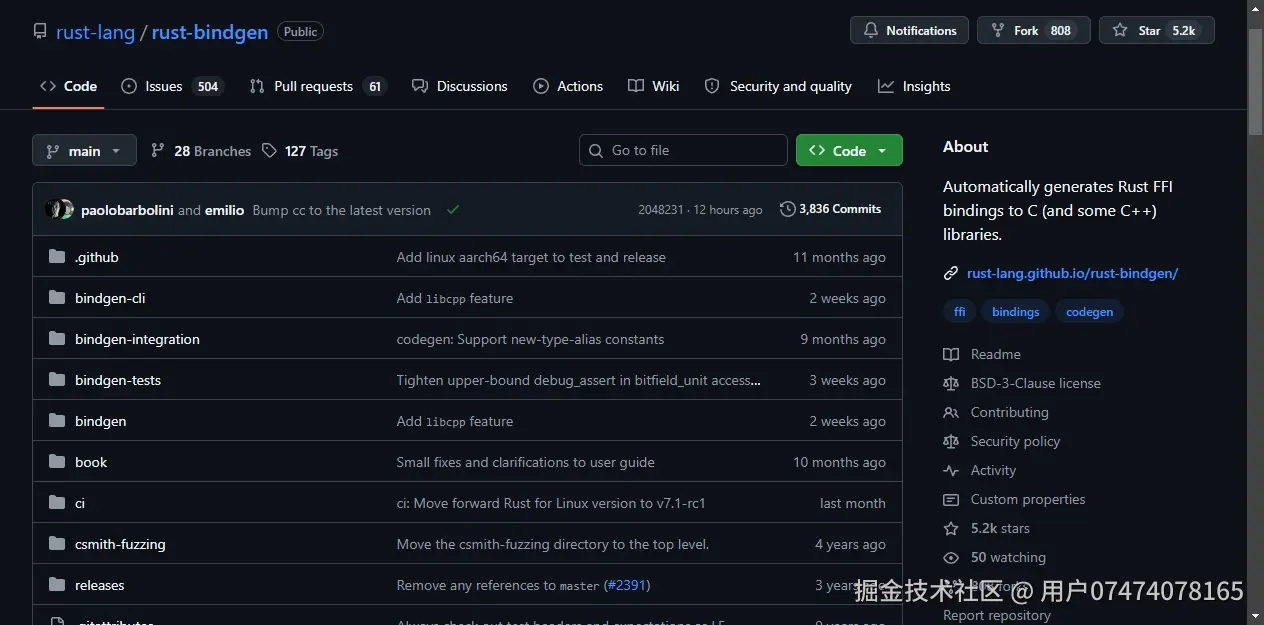This screenshot has height=625, width=1264.
Task: View the 127 Tags link
Action: [300, 151]
